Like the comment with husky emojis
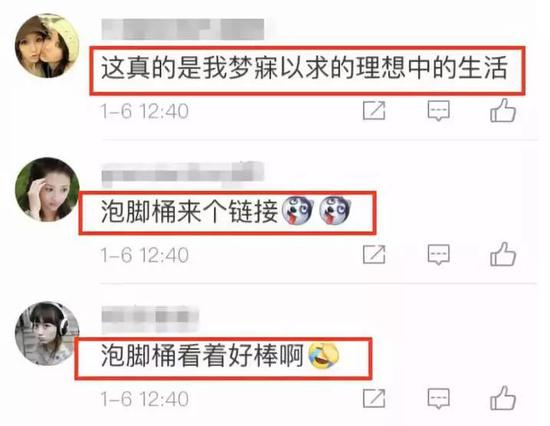The height and width of the screenshot is (426, 550). pyautogui.click(x=503, y=254)
